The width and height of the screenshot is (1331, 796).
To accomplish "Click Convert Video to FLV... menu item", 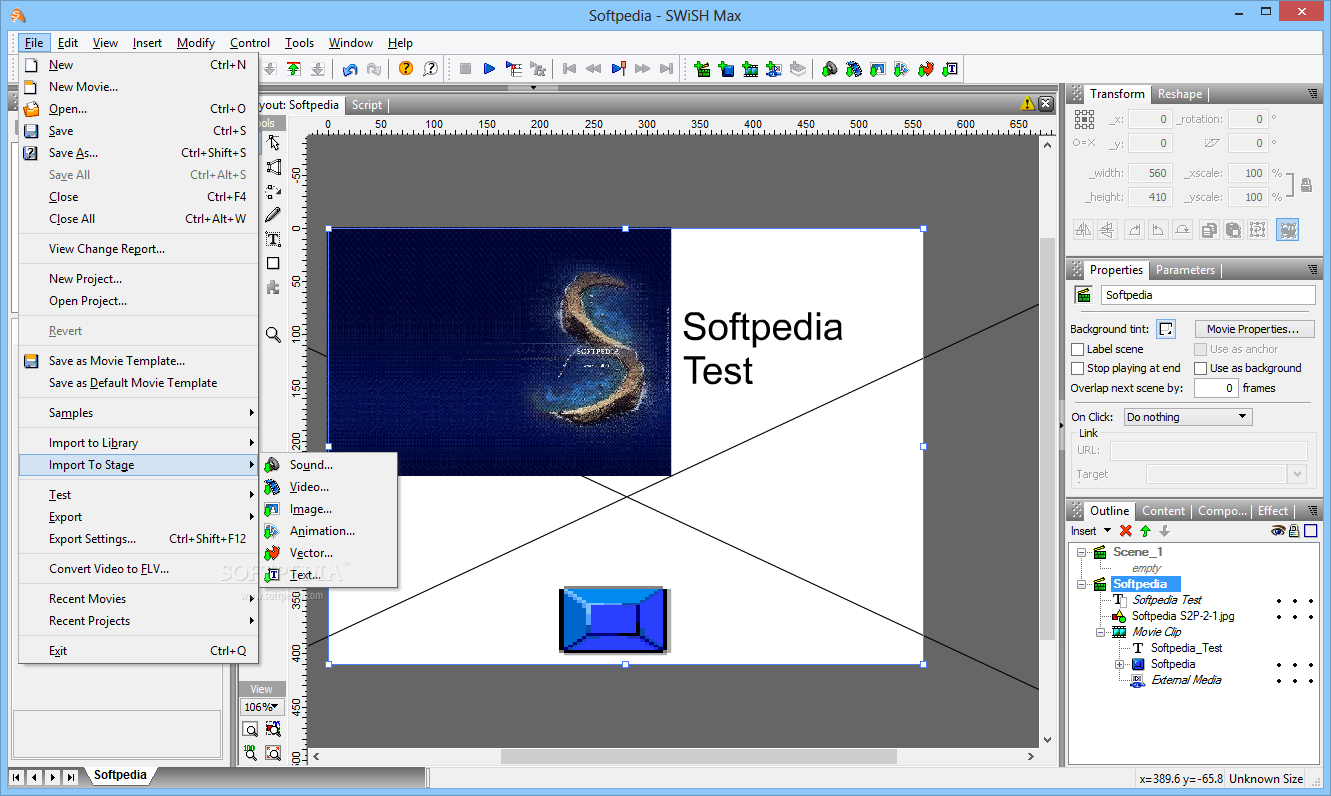I will pyautogui.click(x=138, y=569).
